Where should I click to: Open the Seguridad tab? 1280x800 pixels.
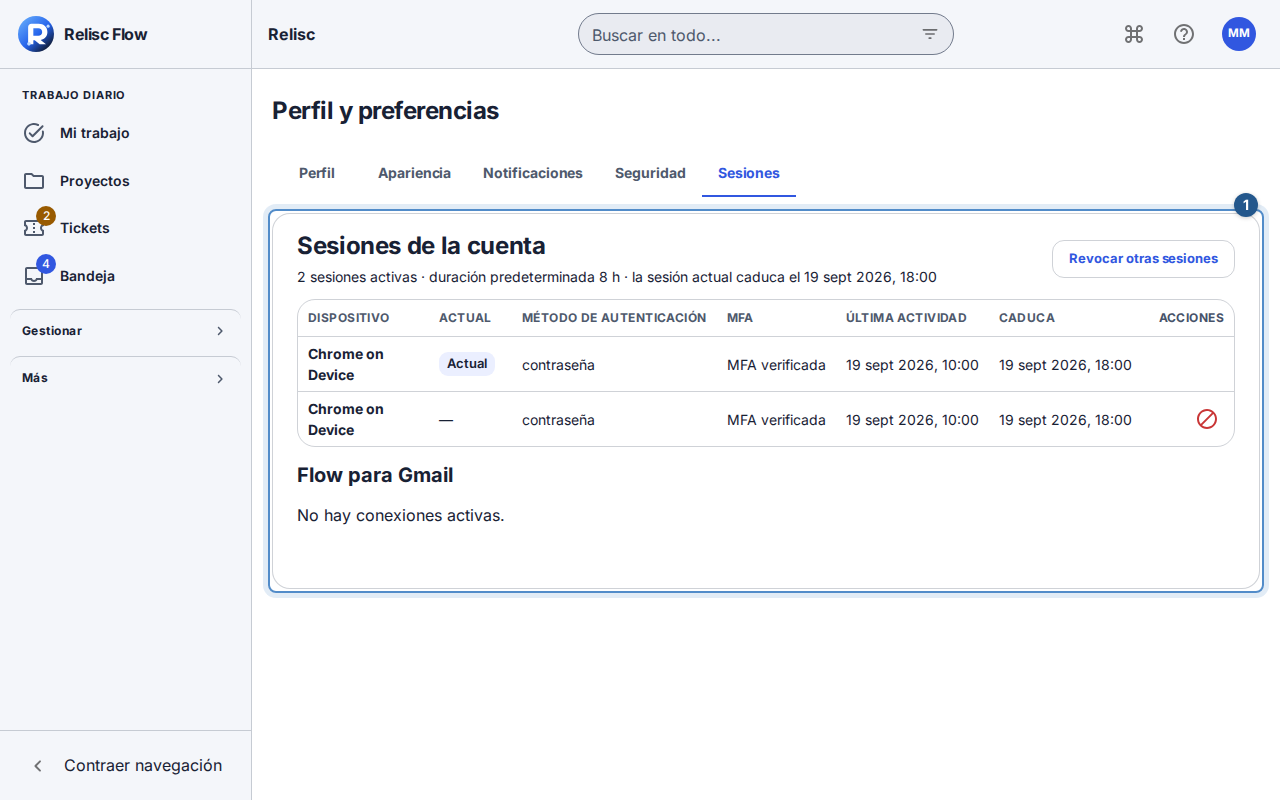pos(650,173)
